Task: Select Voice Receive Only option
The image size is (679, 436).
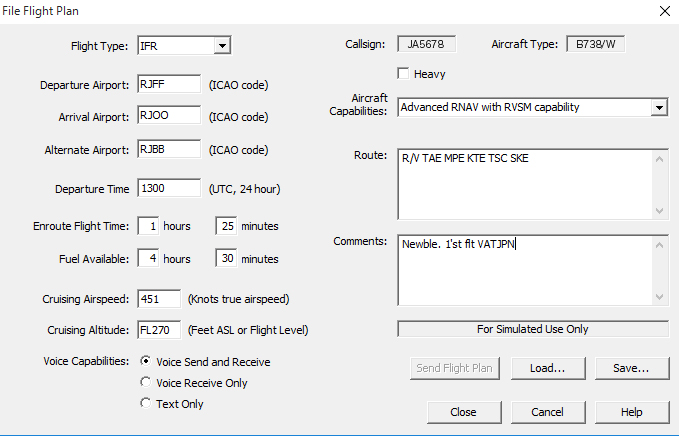Action: pyautogui.click(x=146, y=382)
